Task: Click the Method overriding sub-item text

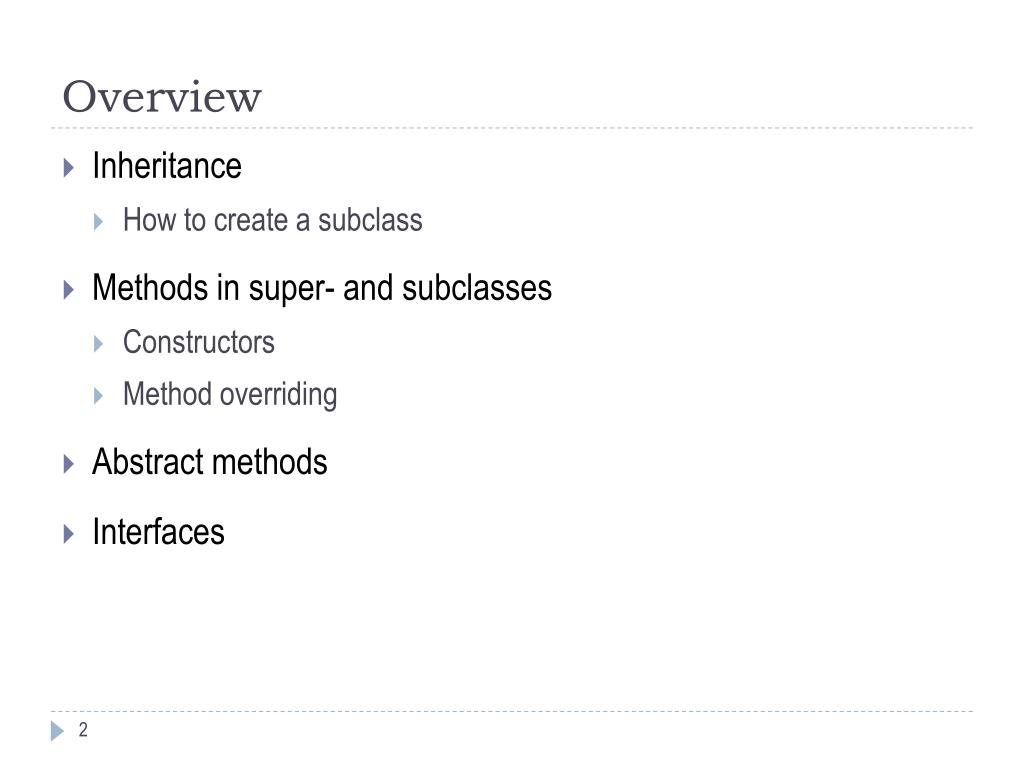Action: point(231,395)
